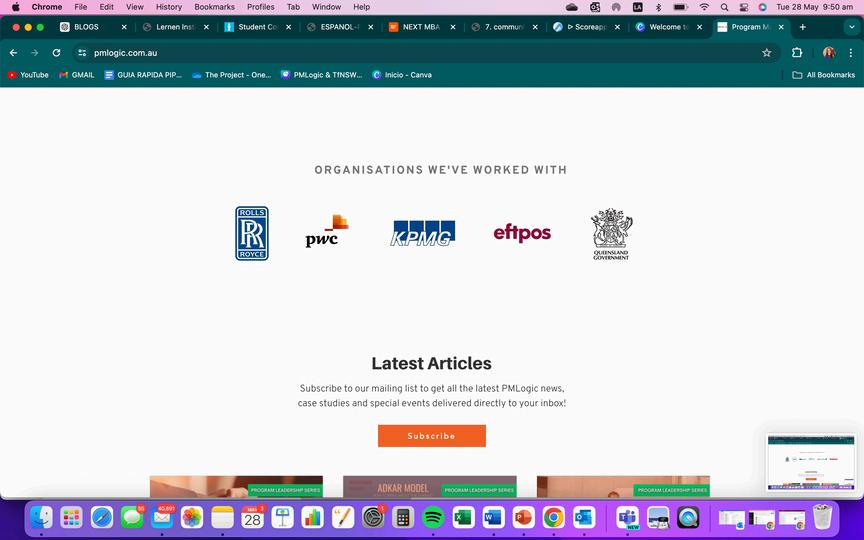Image resolution: width=864 pixels, height=540 pixels.
Task: Open the YouTube bookmark
Action: pos(28,75)
